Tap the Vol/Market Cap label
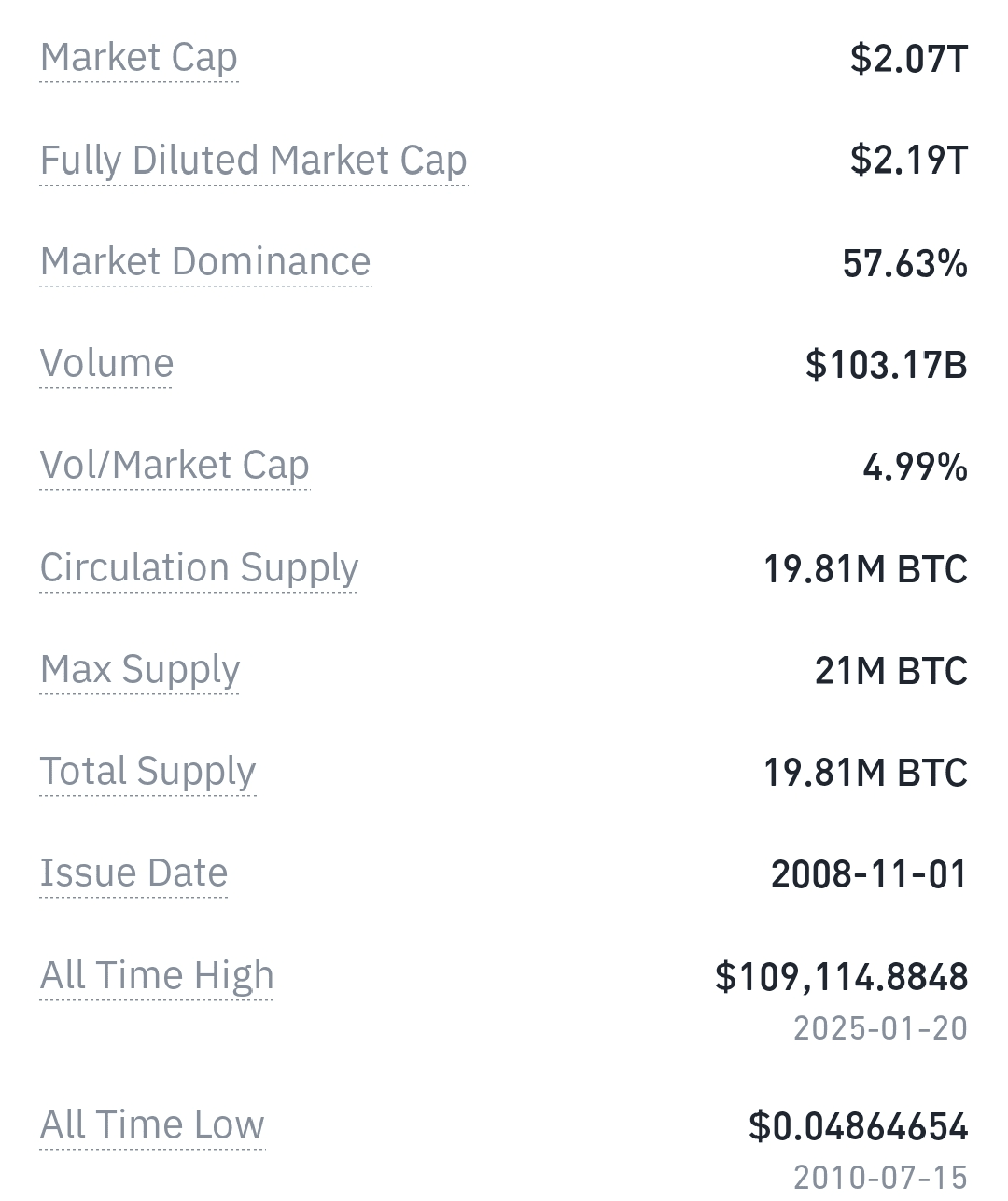The height and width of the screenshot is (1201, 1008). coord(175,465)
